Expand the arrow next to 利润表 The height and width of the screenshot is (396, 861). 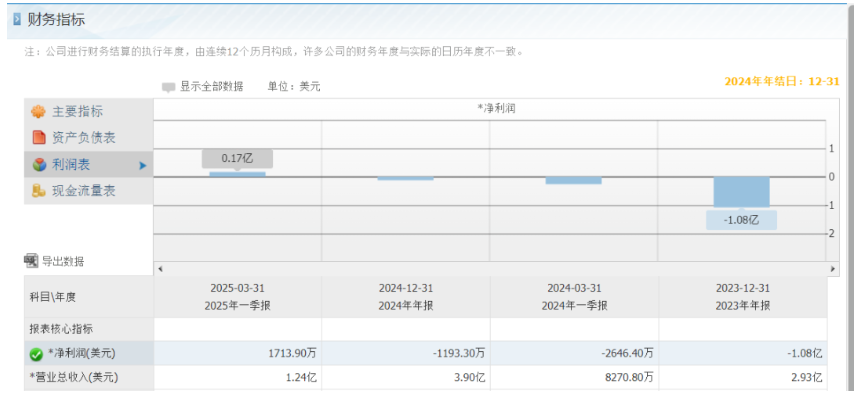(x=143, y=165)
